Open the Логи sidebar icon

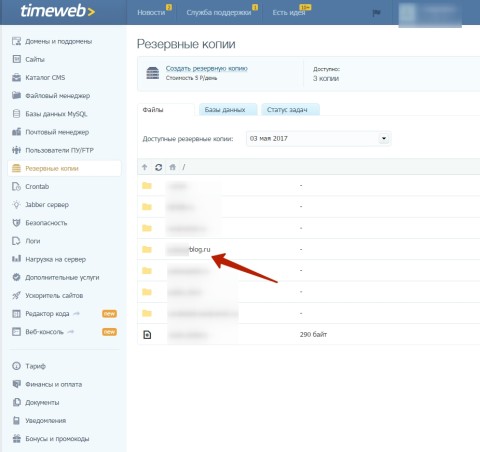point(16,241)
